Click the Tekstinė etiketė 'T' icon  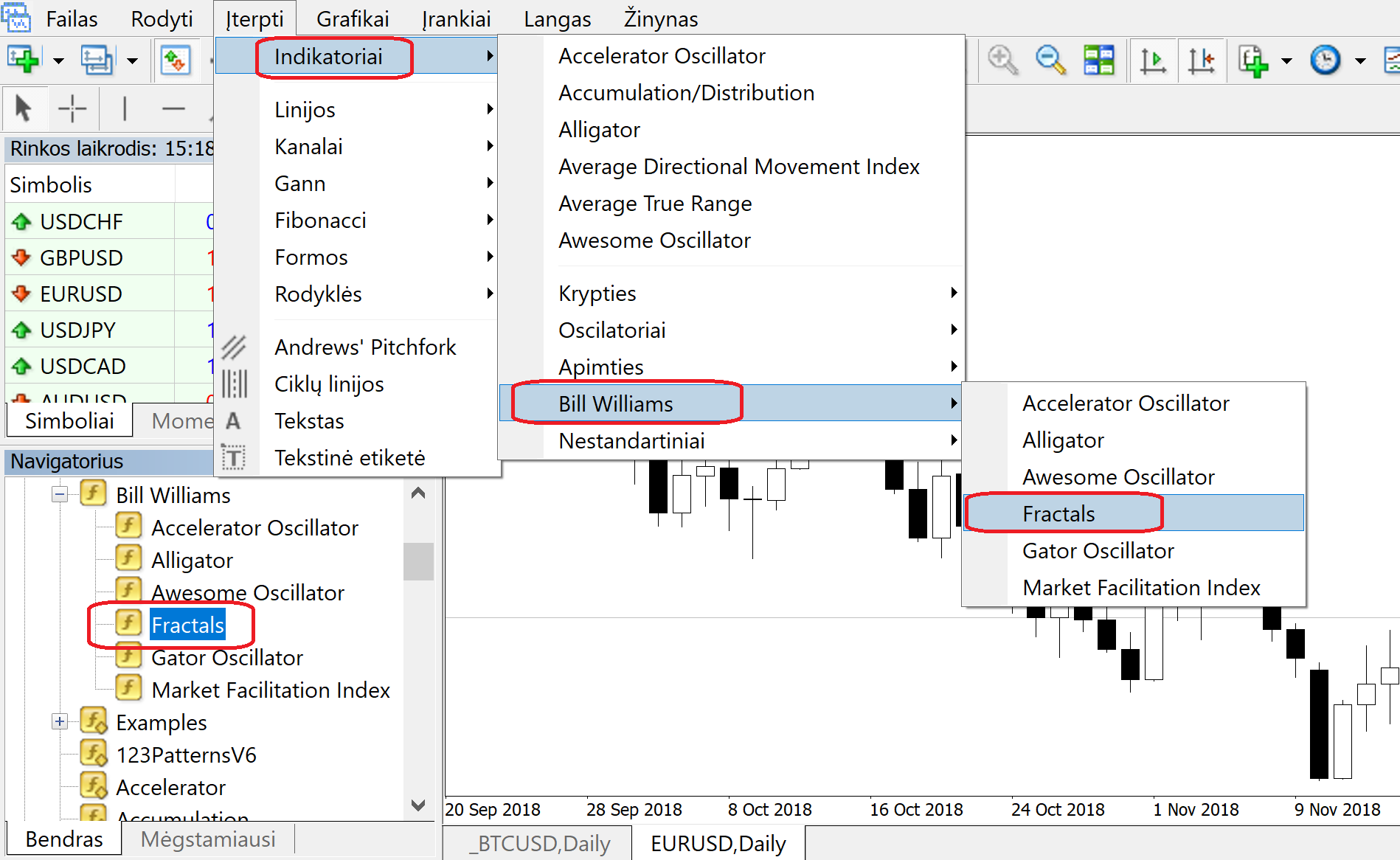[234, 458]
